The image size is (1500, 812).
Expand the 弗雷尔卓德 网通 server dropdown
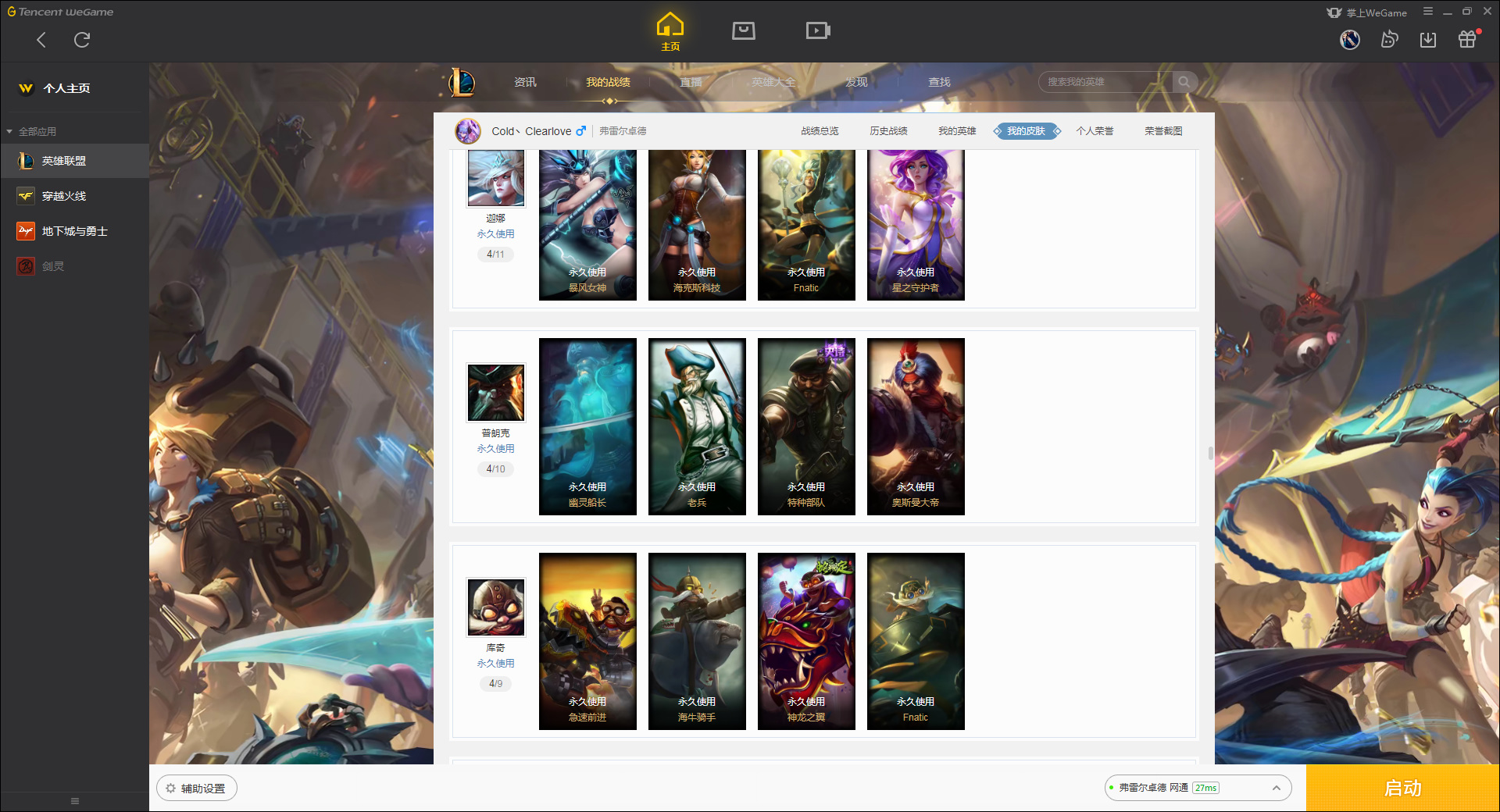coord(1198,788)
